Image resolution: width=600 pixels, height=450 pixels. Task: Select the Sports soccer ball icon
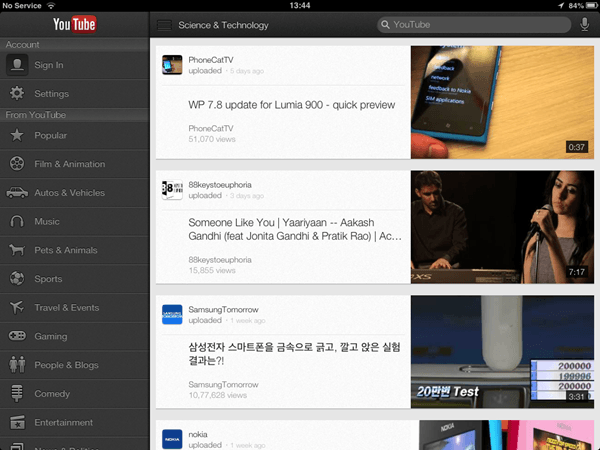[x=17, y=279]
